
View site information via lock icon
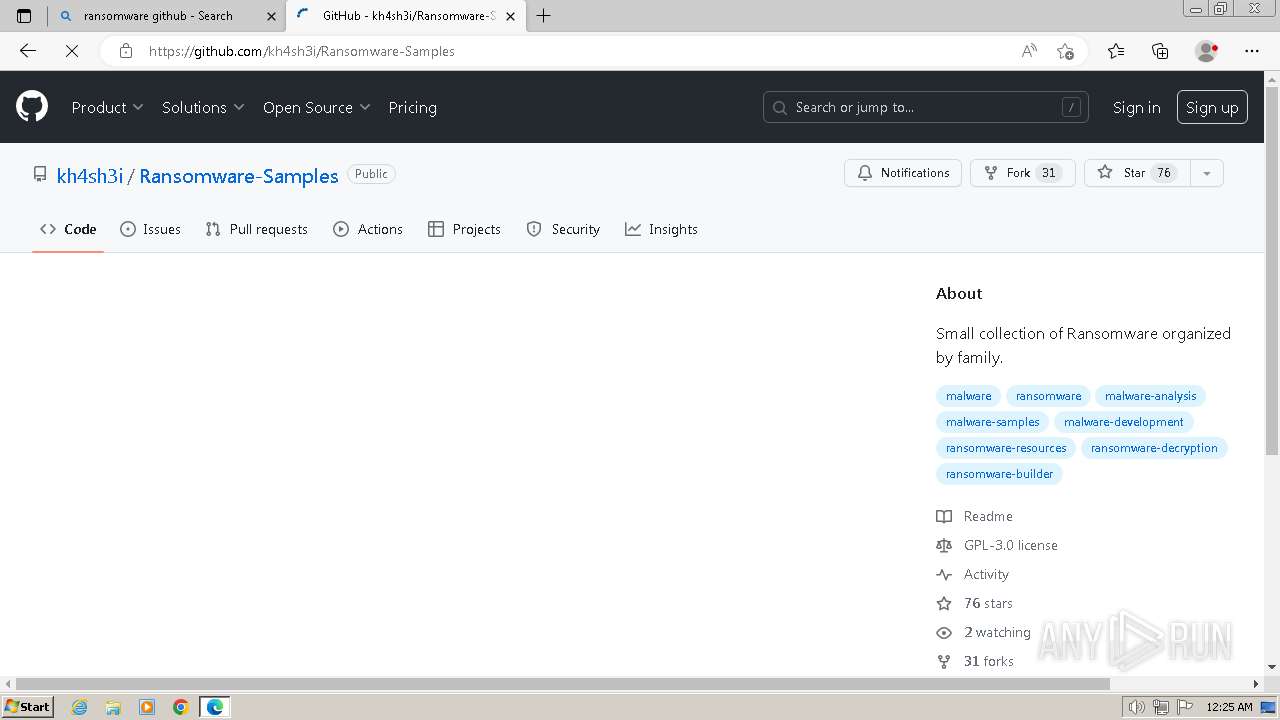126,51
